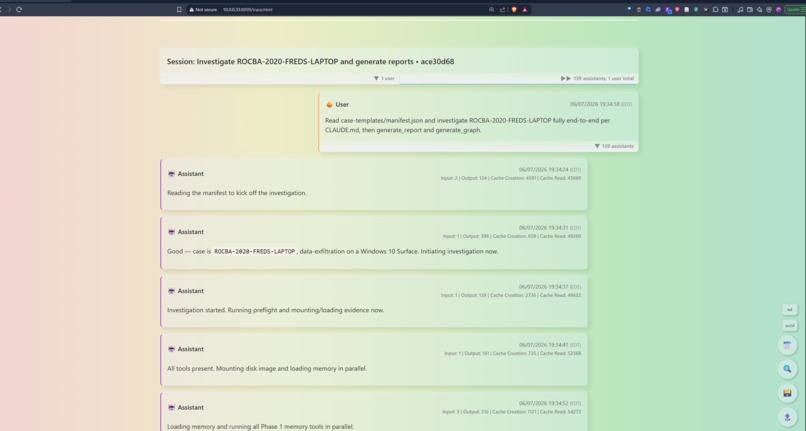806x431 pixels.
Task: Click the bookmark icon left of the address bar
Action: 179,9
